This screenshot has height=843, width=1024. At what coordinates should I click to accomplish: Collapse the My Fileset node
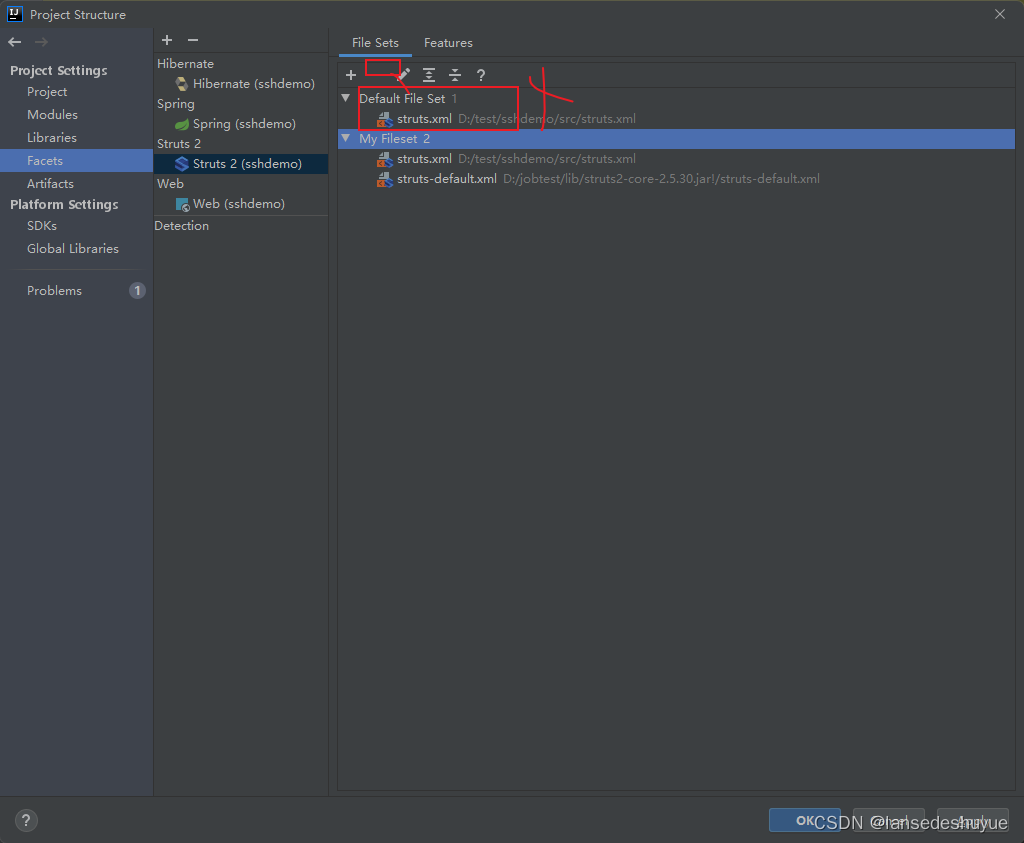pyautogui.click(x=345, y=138)
